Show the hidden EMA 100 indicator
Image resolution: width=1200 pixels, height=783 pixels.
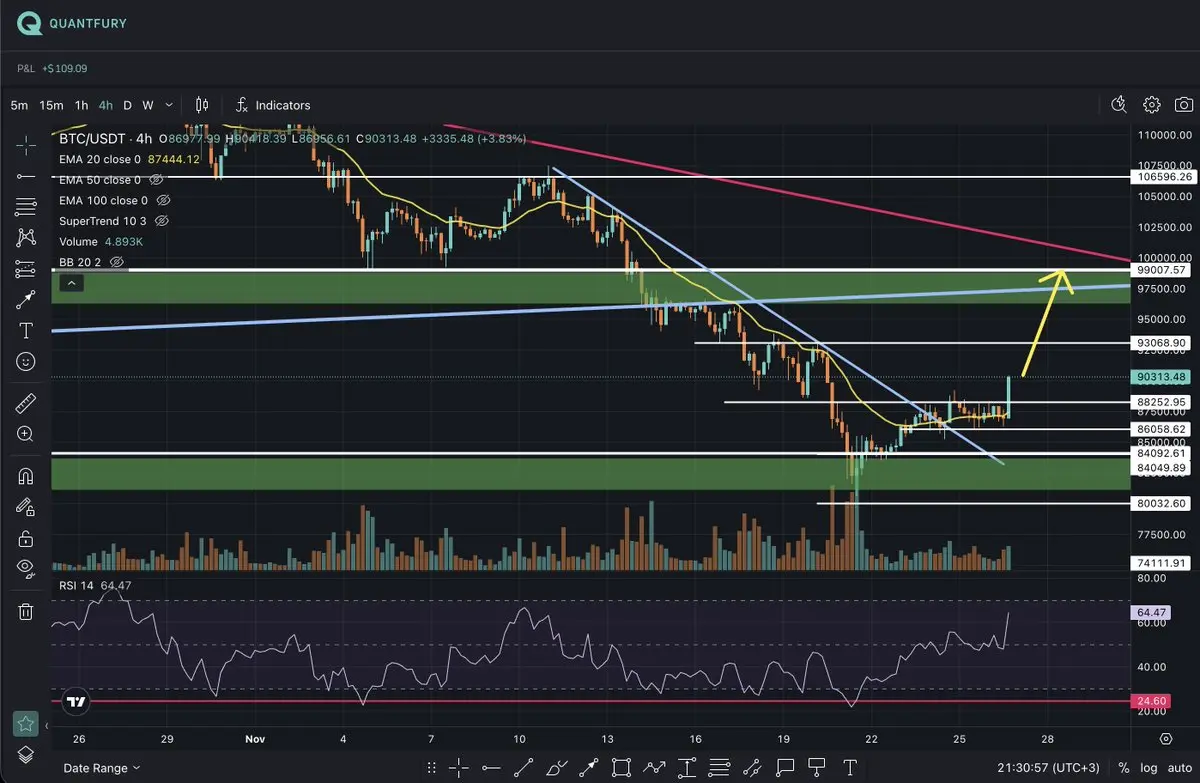click(x=165, y=200)
